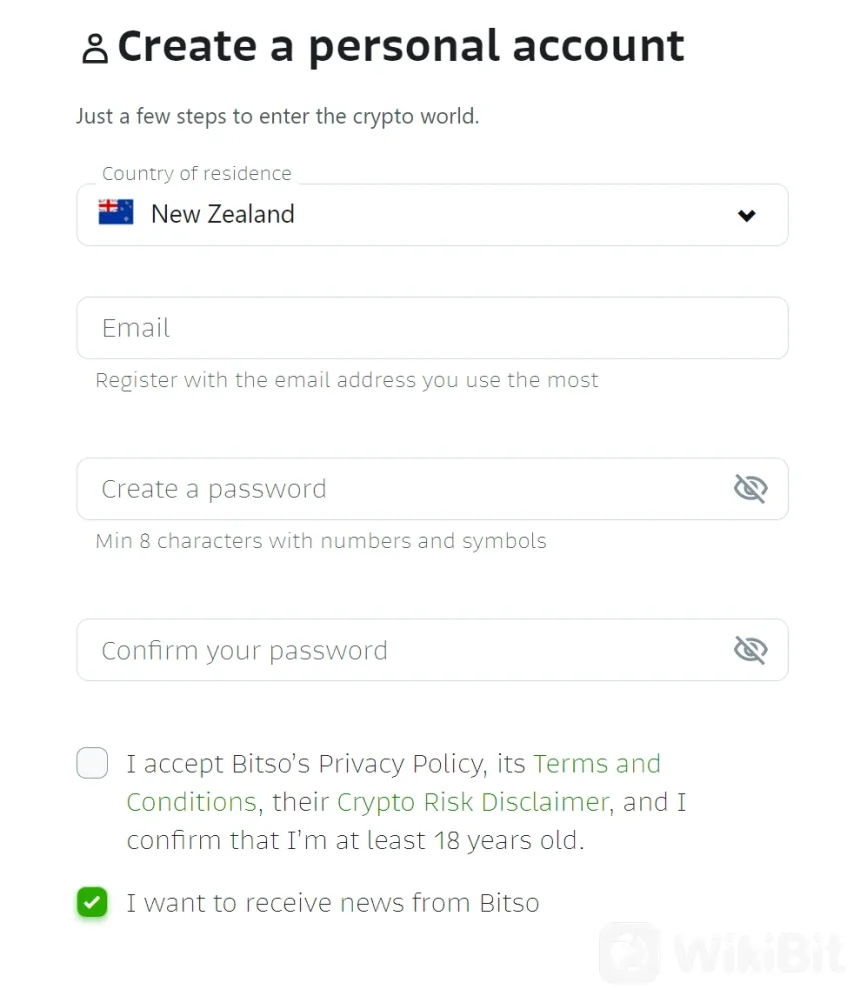Reveal the confirm password with its eye icon
The width and height of the screenshot is (860, 1003).
750,650
